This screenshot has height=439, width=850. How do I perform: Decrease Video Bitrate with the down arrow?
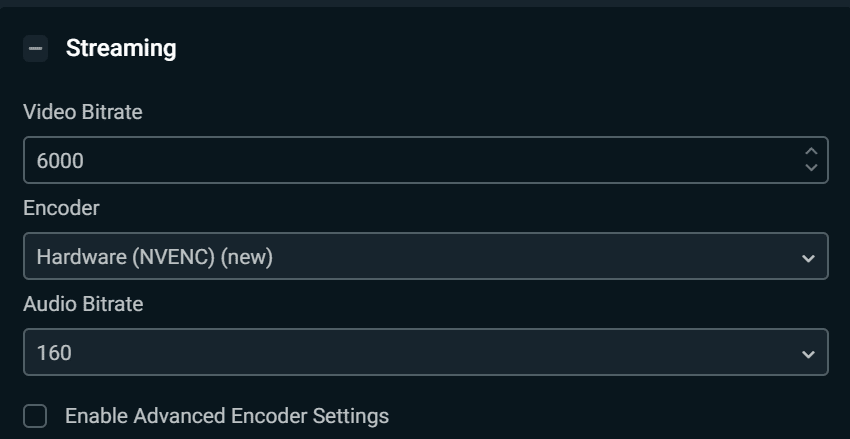(x=811, y=168)
